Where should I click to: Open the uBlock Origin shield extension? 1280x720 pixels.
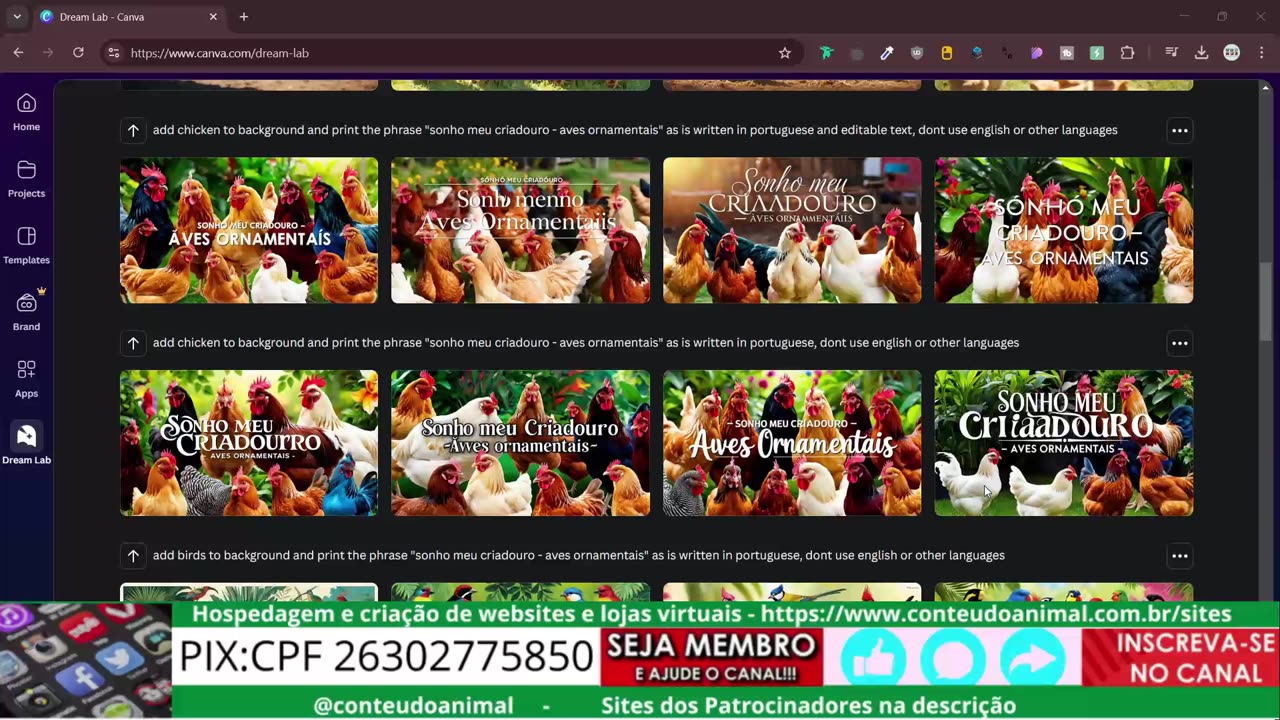coord(917,53)
